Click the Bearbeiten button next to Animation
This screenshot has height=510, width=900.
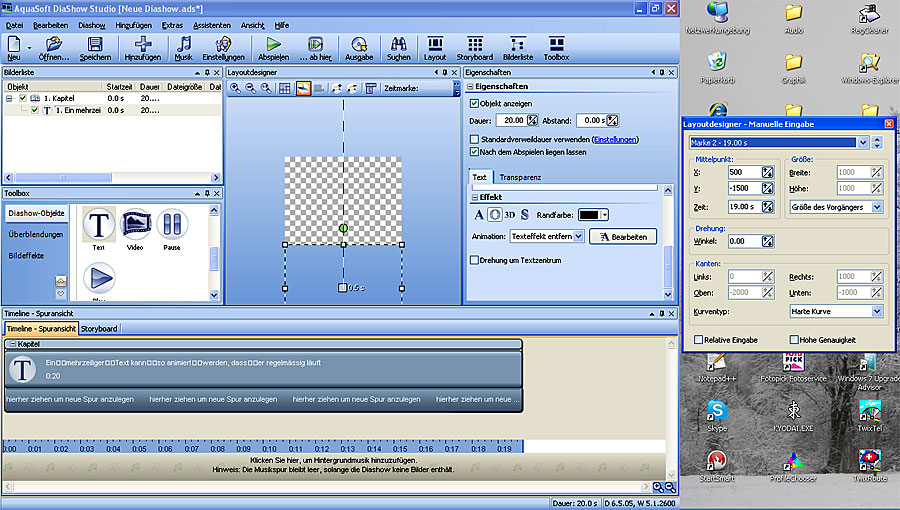click(623, 237)
